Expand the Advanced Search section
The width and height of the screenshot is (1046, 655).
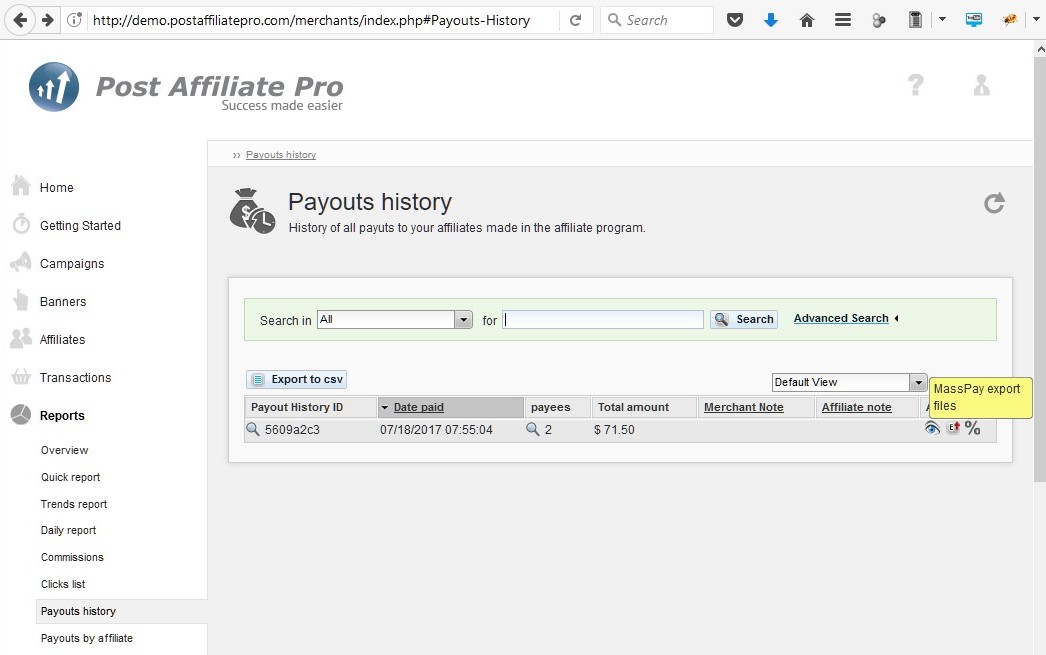click(x=841, y=319)
